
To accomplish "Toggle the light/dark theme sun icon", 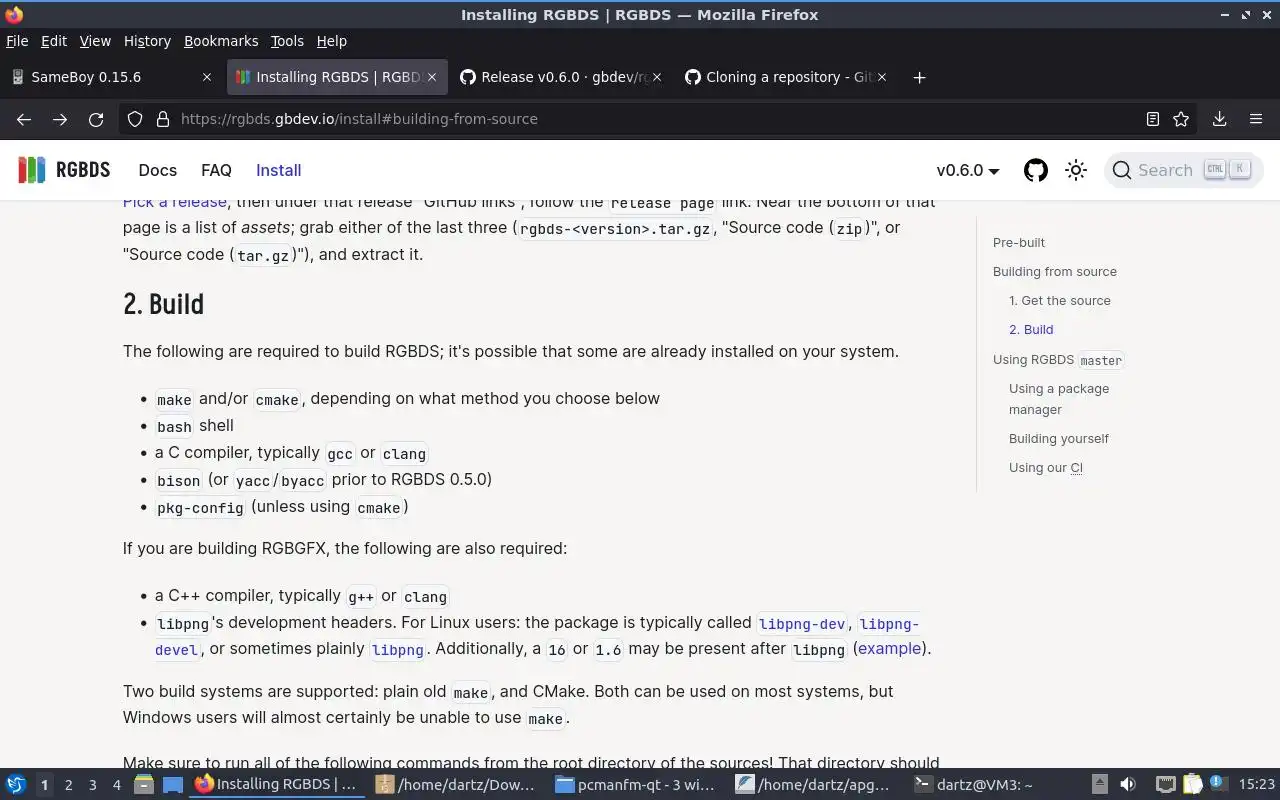I will coord(1076,170).
